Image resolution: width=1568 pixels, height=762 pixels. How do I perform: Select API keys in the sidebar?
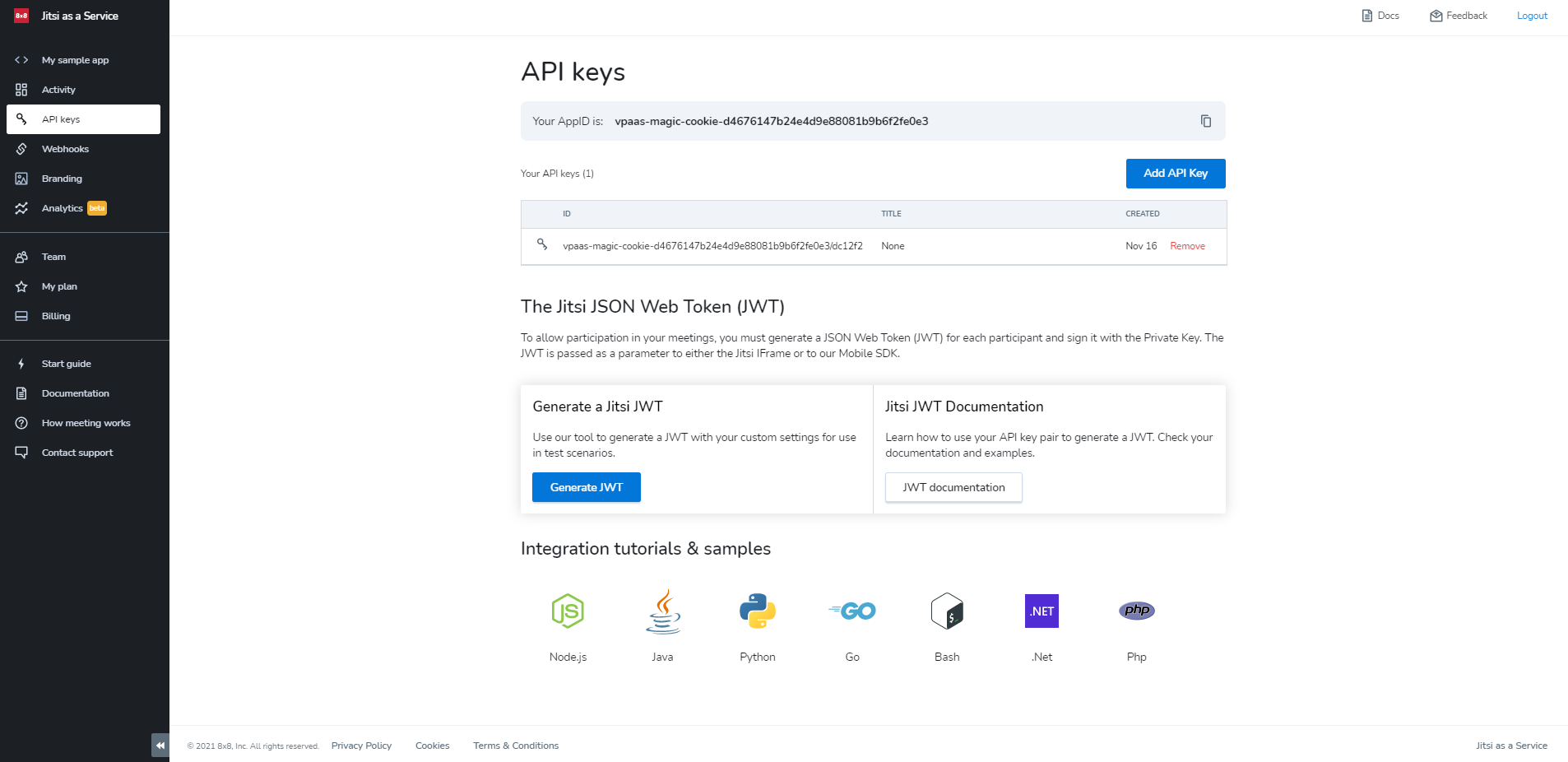coord(60,119)
